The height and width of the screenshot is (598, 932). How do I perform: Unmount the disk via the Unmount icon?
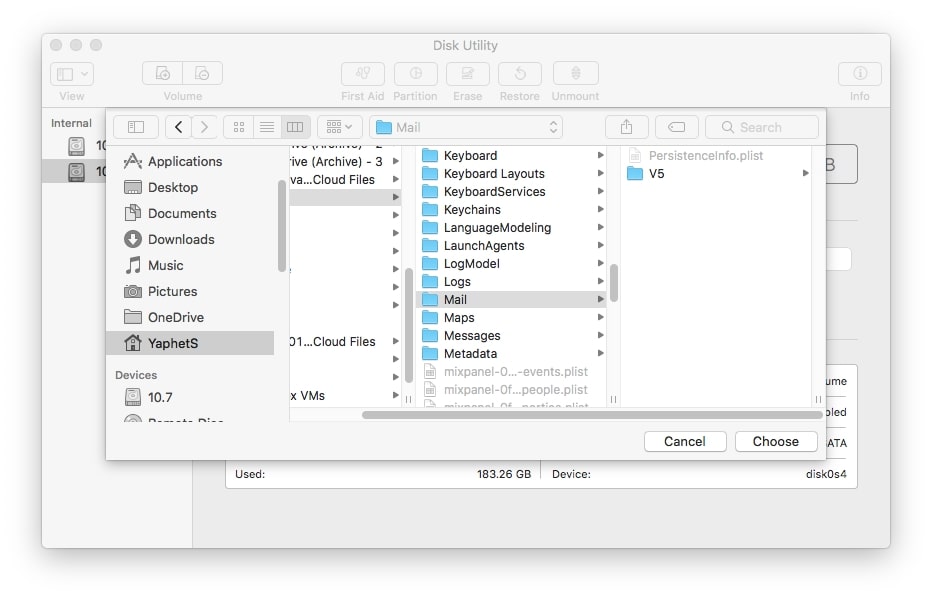(575, 74)
